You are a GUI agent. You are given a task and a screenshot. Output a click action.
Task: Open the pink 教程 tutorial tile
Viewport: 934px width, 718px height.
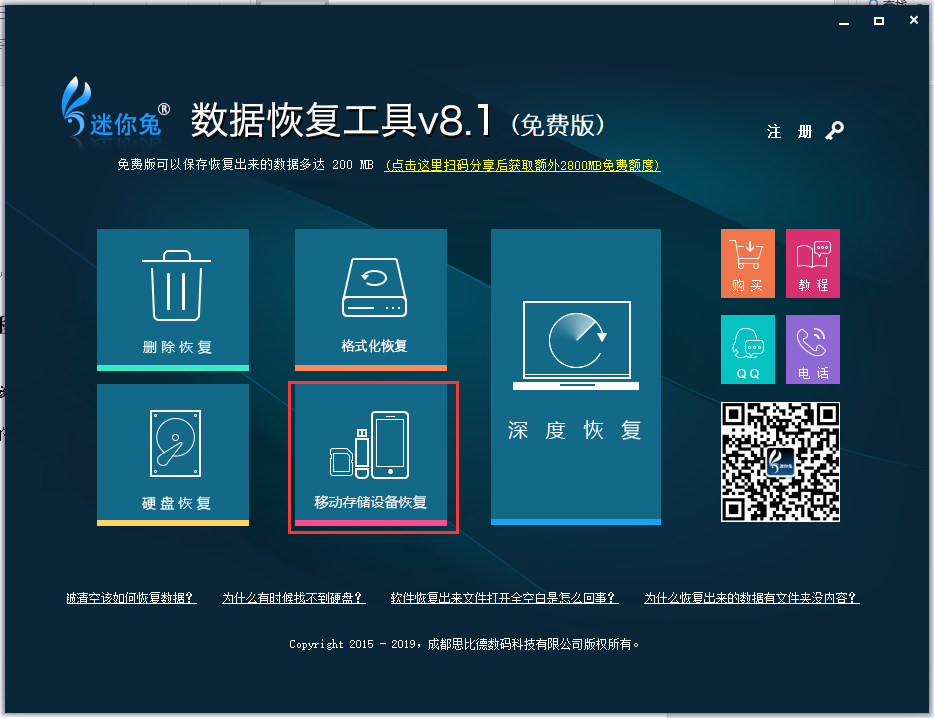click(x=812, y=263)
